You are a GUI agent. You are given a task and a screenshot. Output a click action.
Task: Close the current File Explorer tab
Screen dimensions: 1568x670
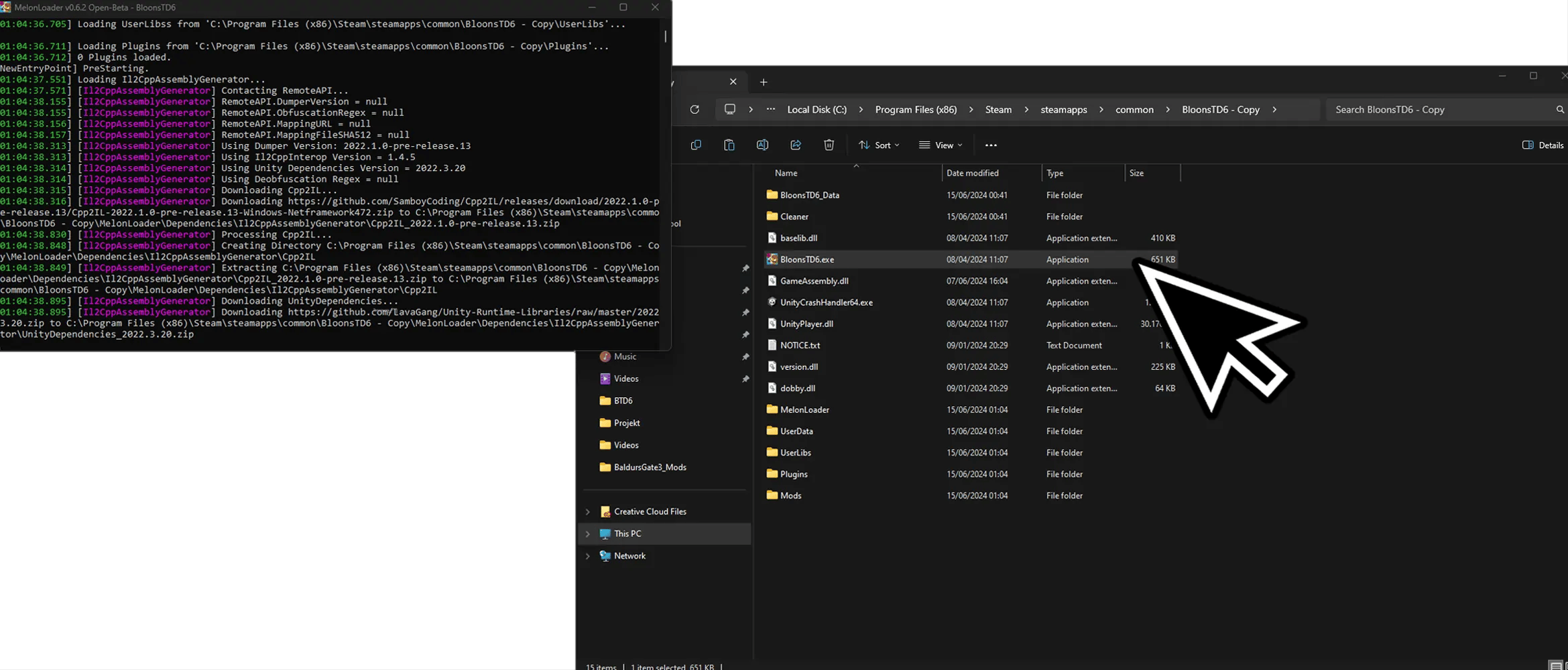pos(733,82)
